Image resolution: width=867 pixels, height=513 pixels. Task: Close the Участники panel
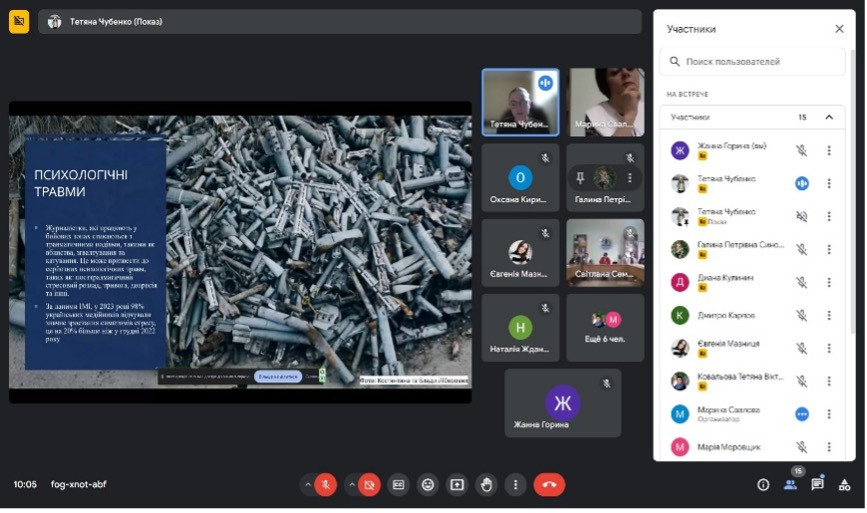(x=839, y=29)
